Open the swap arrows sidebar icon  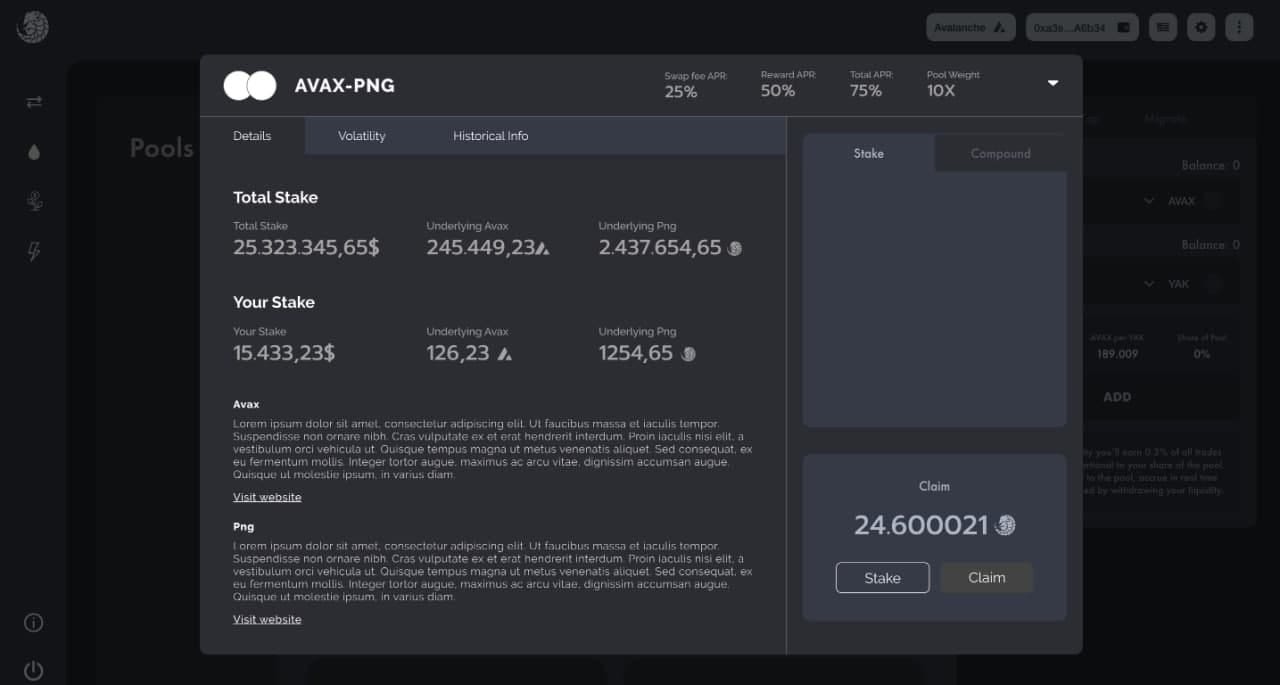pos(34,102)
